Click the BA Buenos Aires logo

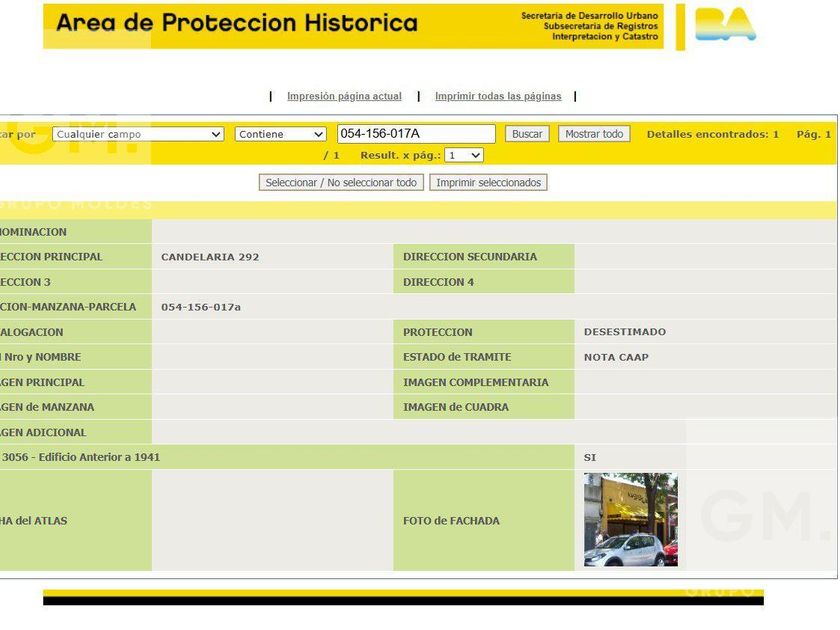725,25
